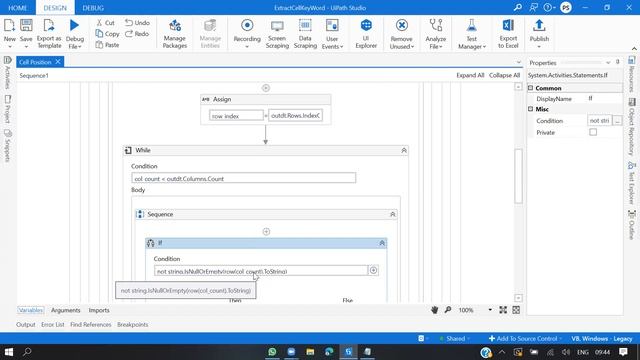640x360 pixels.
Task: Open the Project side panel
Action: click(7, 109)
